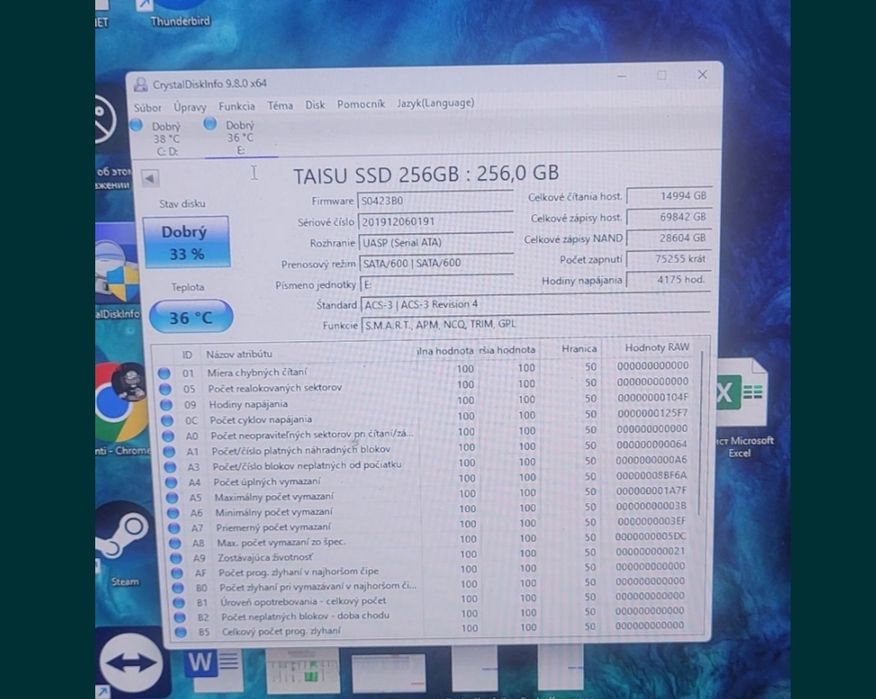876x699 pixels.
Task: Click the status icon of attribute A8
Action: 175,543
